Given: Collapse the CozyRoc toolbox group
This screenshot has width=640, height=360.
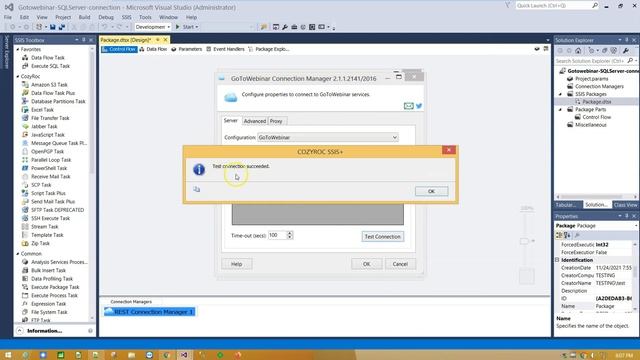Looking at the screenshot, I should 18,76.
